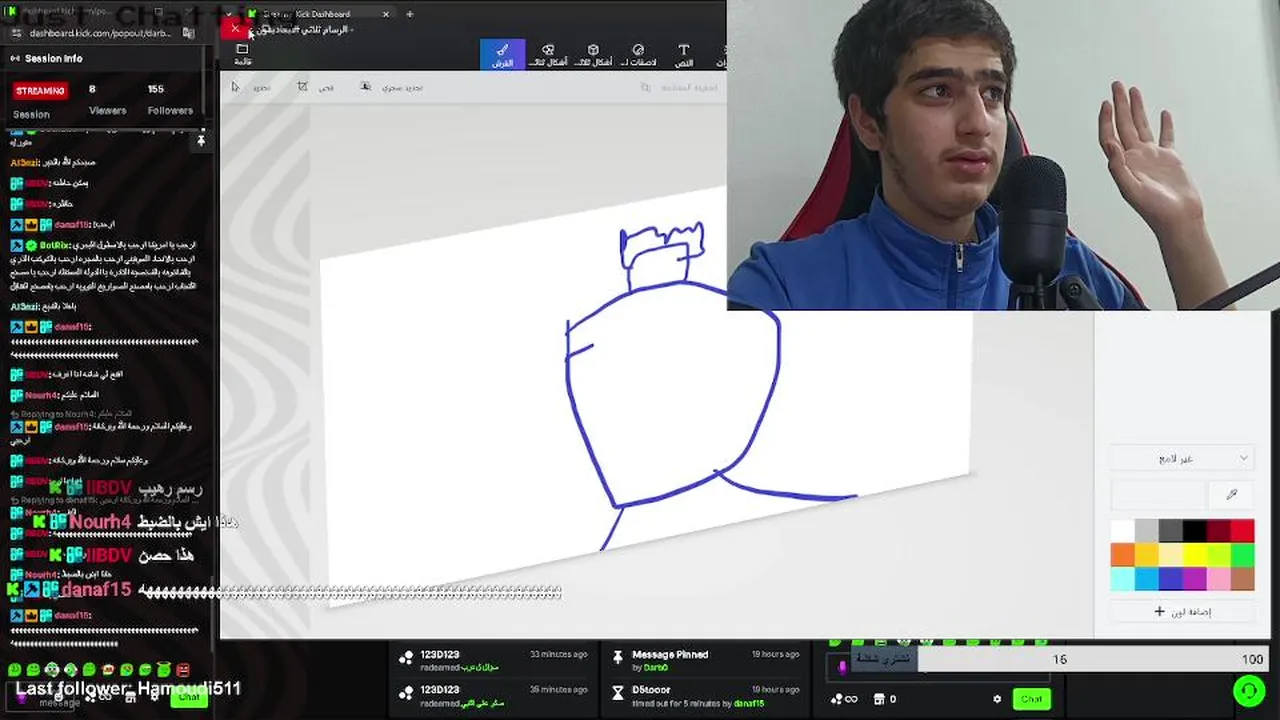Click the Session Info header
The width and height of the screenshot is (1280, 720).
pyautogui.click(x=54, y=58)
